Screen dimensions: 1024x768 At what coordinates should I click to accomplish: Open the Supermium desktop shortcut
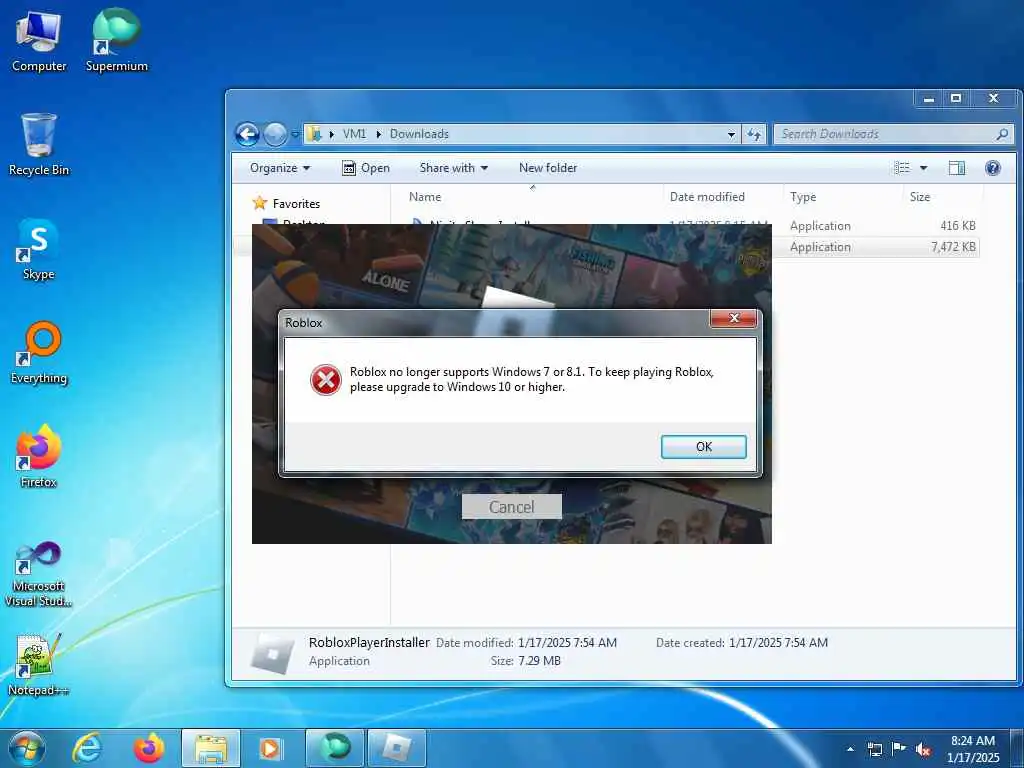click(x=116, y=41)
